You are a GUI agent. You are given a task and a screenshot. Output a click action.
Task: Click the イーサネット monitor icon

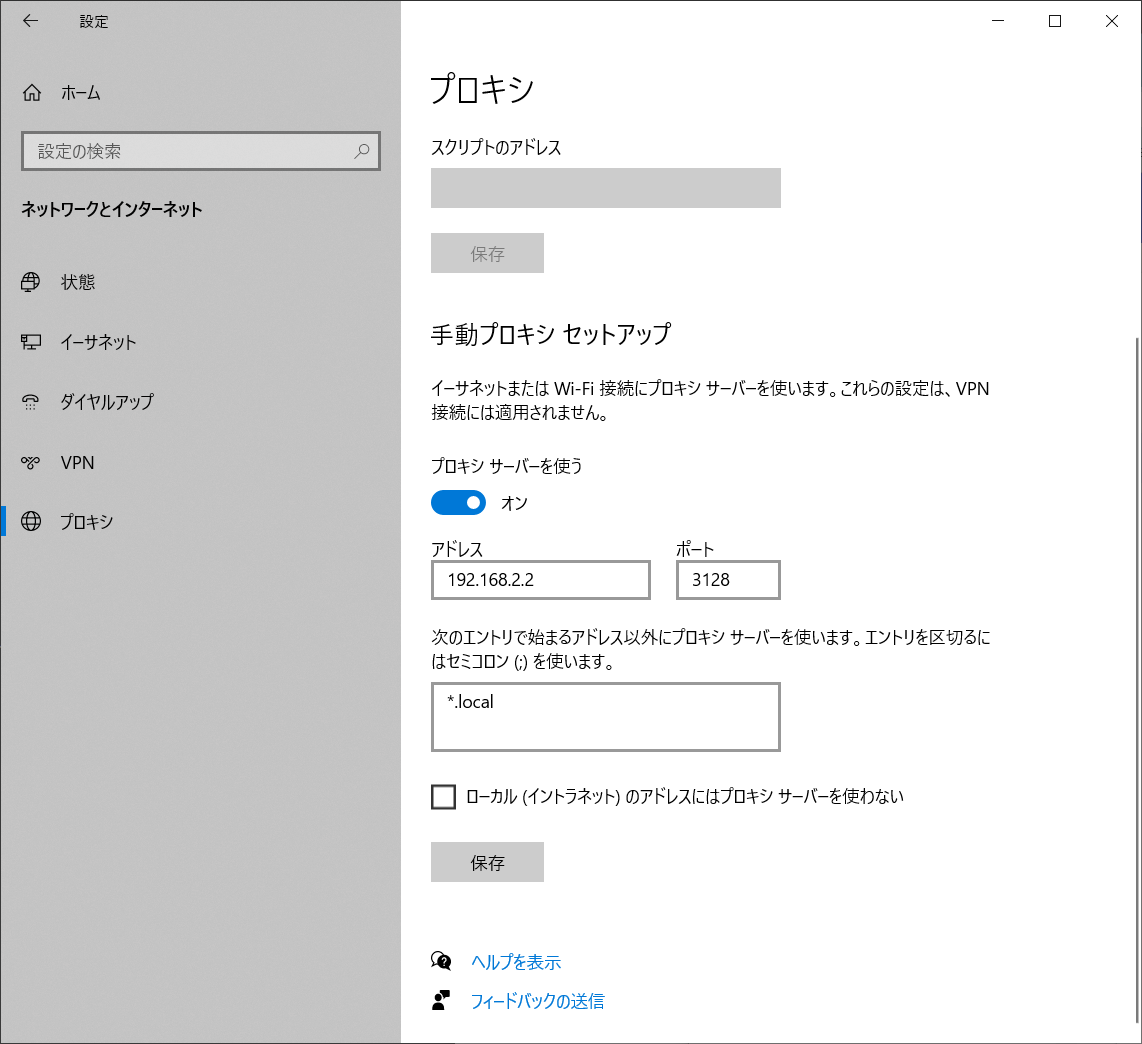point(31,342)
